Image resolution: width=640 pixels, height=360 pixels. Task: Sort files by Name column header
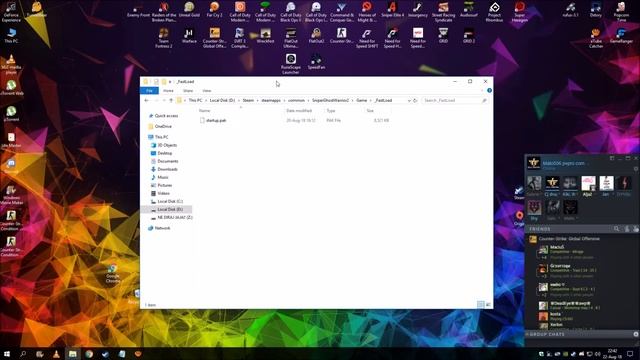204,111
